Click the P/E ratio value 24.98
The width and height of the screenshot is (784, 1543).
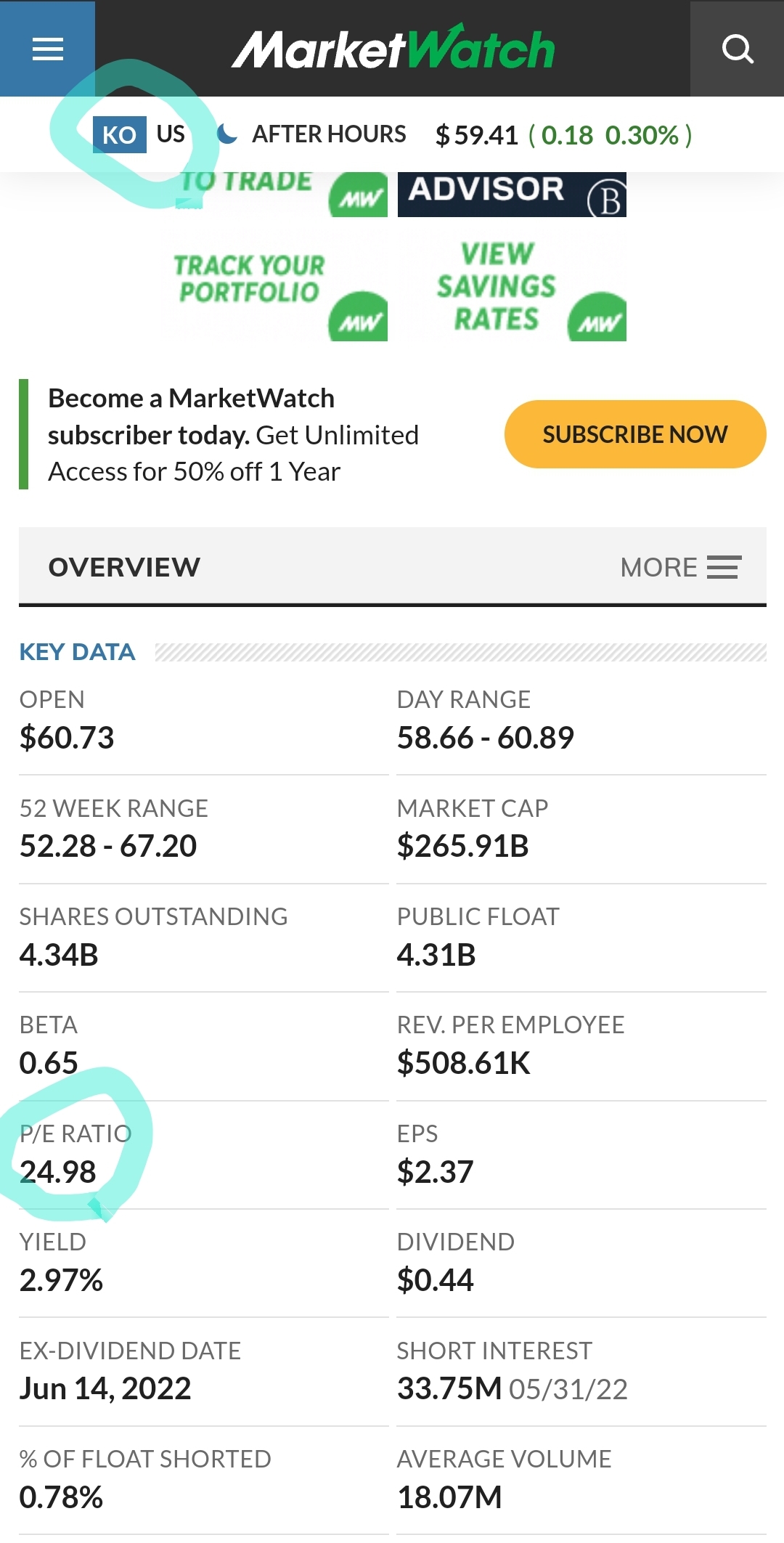[x=58, y=1172]
